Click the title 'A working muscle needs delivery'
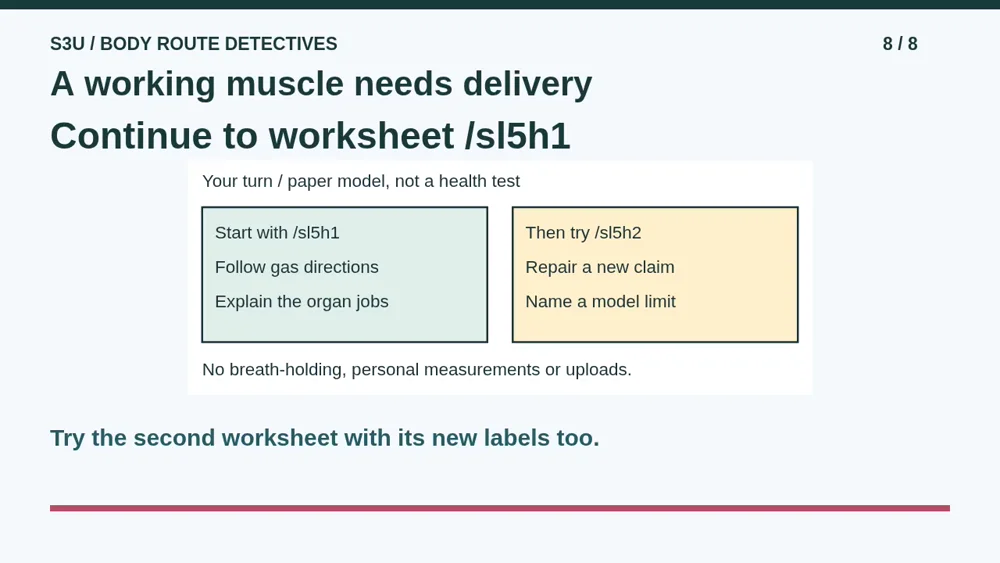This screenshot has height=563, width=1000. tap(321, 84)
